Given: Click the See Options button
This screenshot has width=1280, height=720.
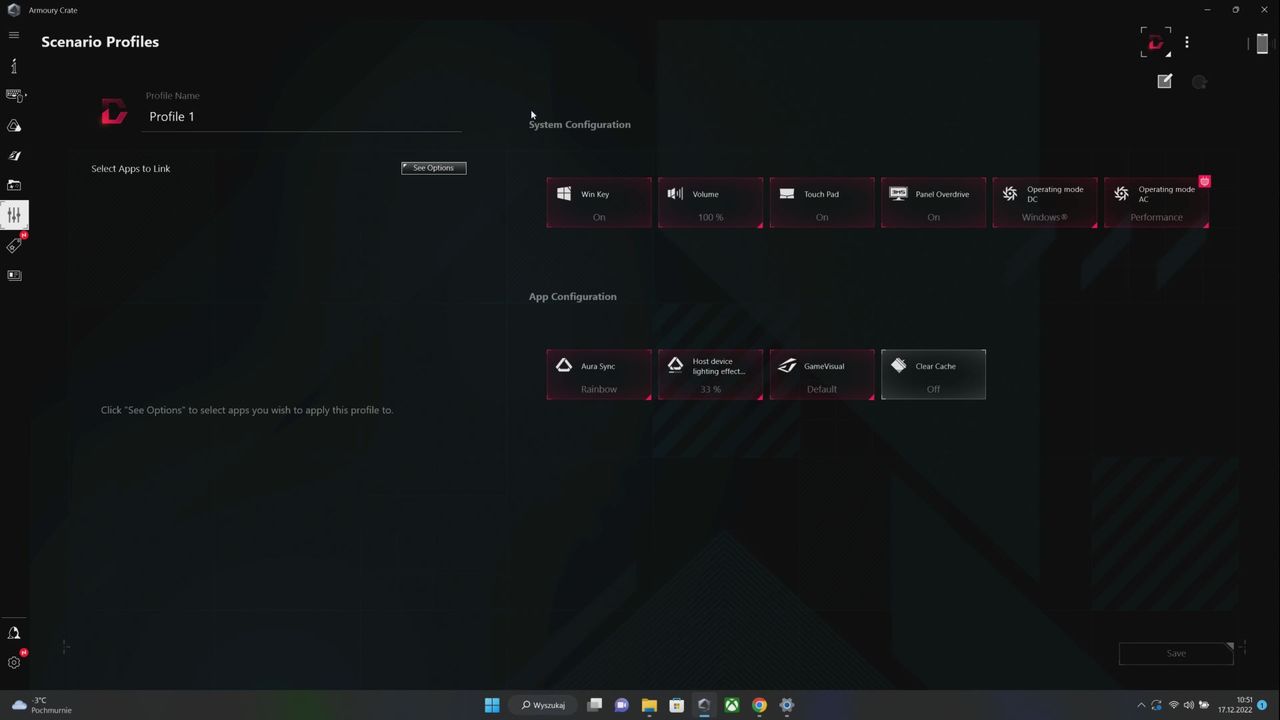Looking at the screenshot, I should [x=434, y=168].
